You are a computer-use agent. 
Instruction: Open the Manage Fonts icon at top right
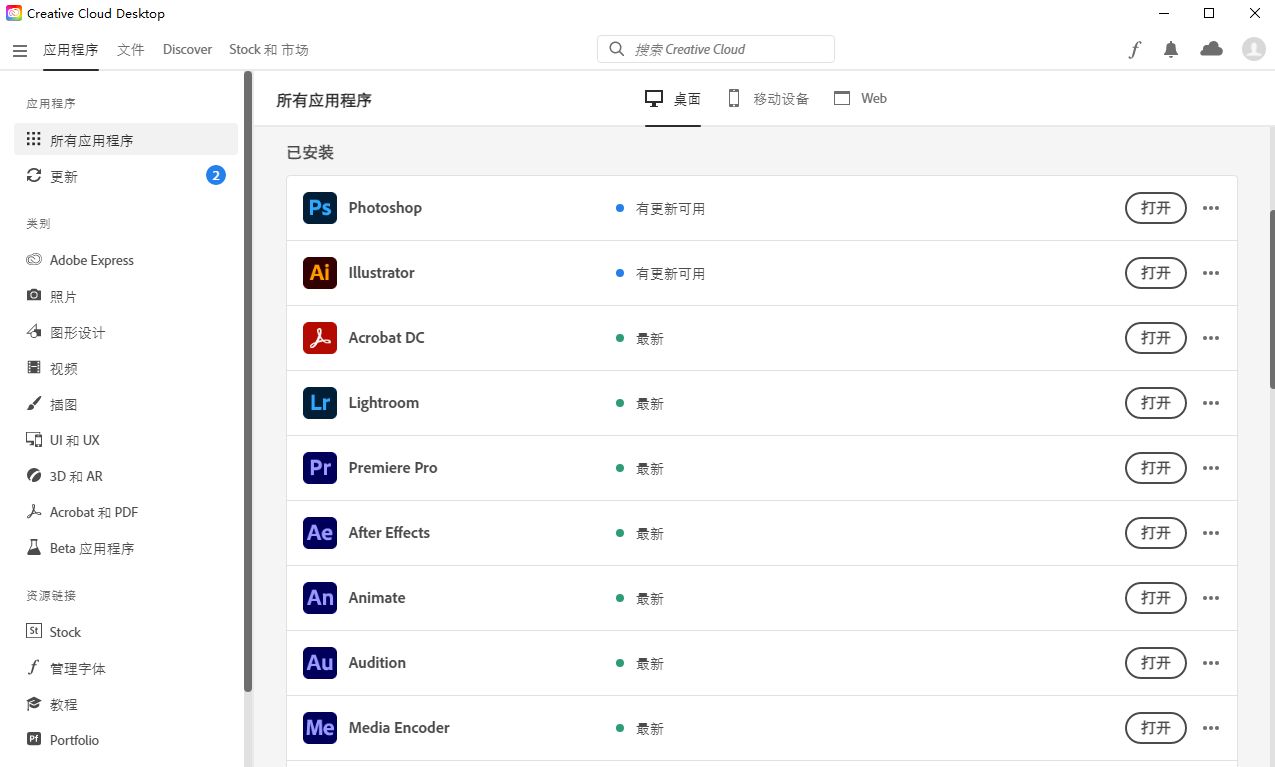1135,48
